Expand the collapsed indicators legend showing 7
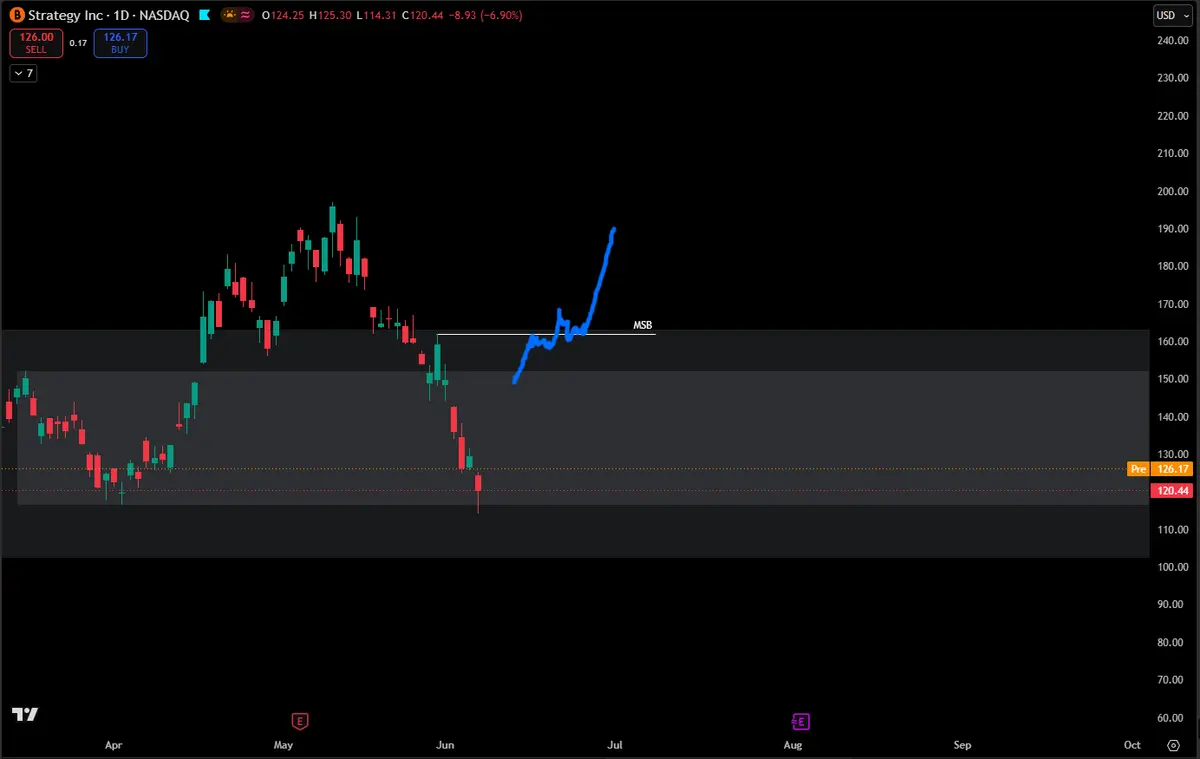This screenshot has height=759, width=1200. (x=23, y=73)
